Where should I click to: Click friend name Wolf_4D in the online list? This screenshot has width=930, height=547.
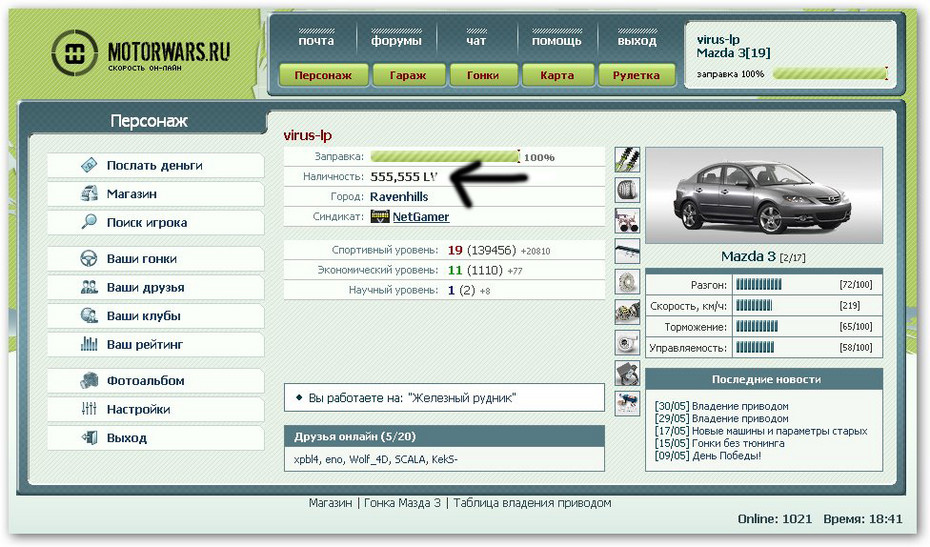click(369, 459)
